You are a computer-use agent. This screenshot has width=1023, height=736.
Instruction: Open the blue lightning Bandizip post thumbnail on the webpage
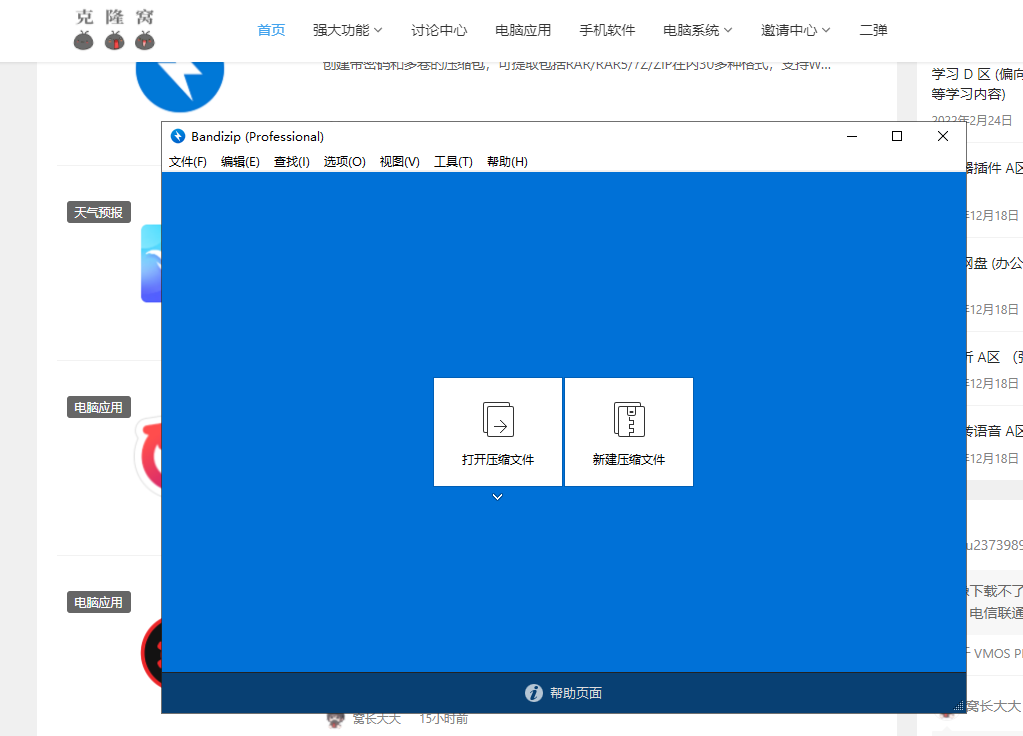click(x=180, y=87)
